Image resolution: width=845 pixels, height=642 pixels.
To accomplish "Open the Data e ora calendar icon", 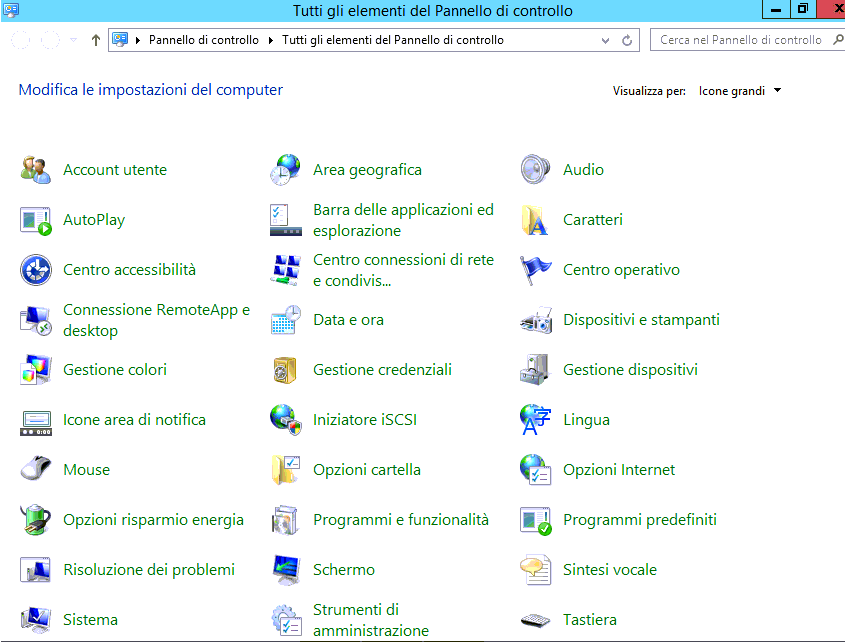I will (286, 320).
